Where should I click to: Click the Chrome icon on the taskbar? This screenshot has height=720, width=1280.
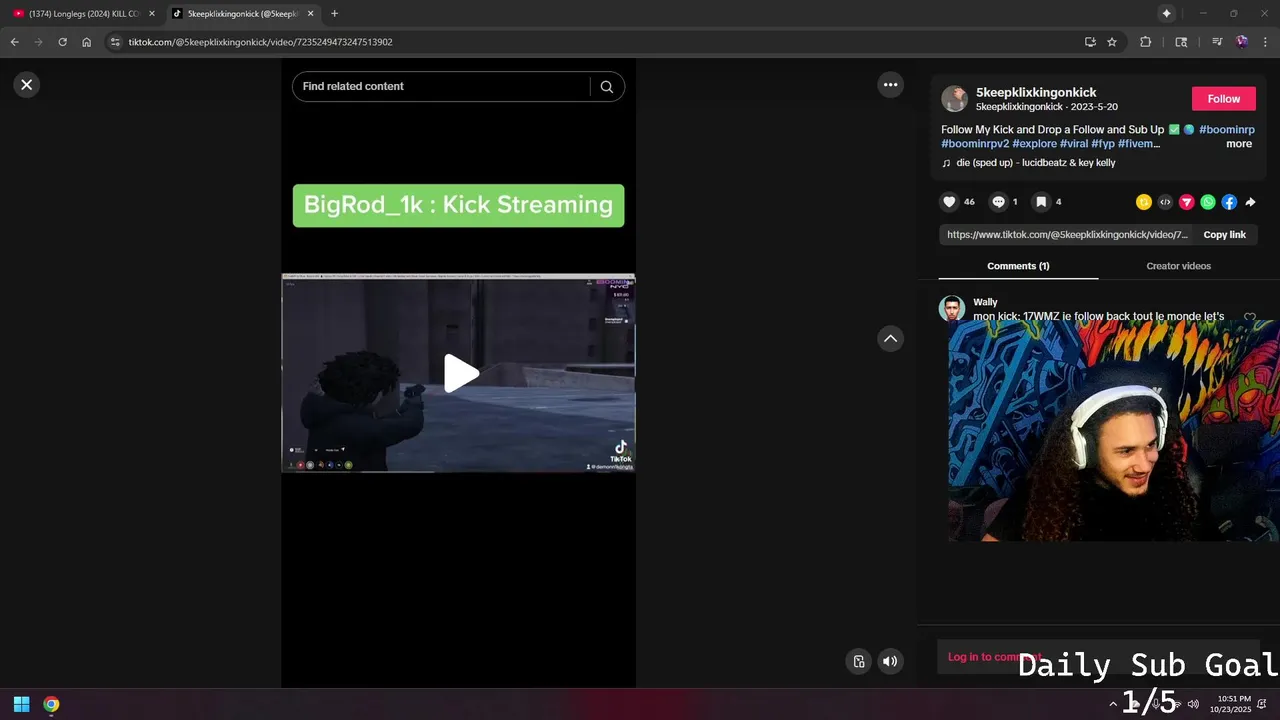(x=51, y=704)
